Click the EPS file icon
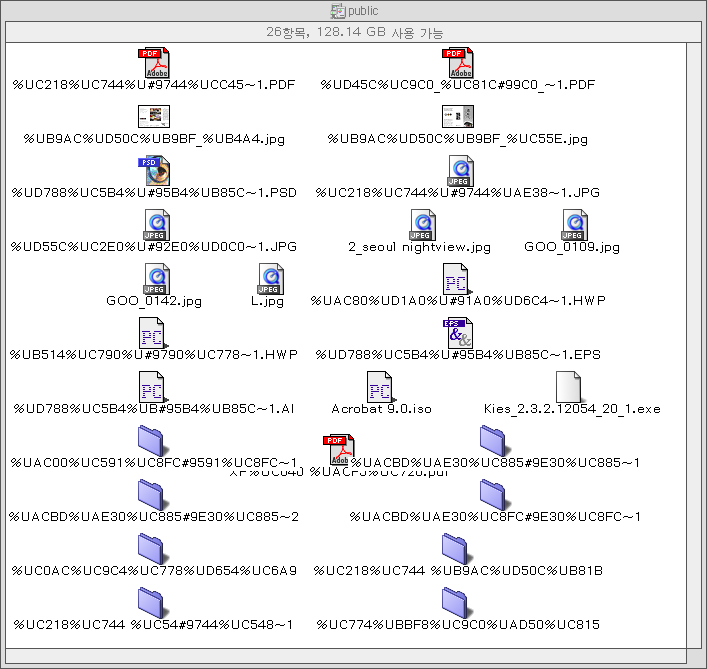The width and height of the screenshot is (707, 669). pos(458,333)
